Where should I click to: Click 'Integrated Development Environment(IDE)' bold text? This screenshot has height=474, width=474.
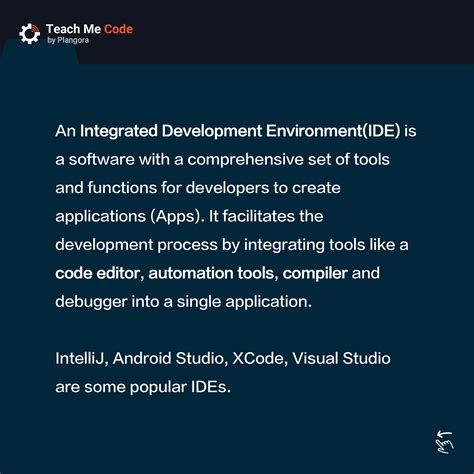tap(240, 131)
